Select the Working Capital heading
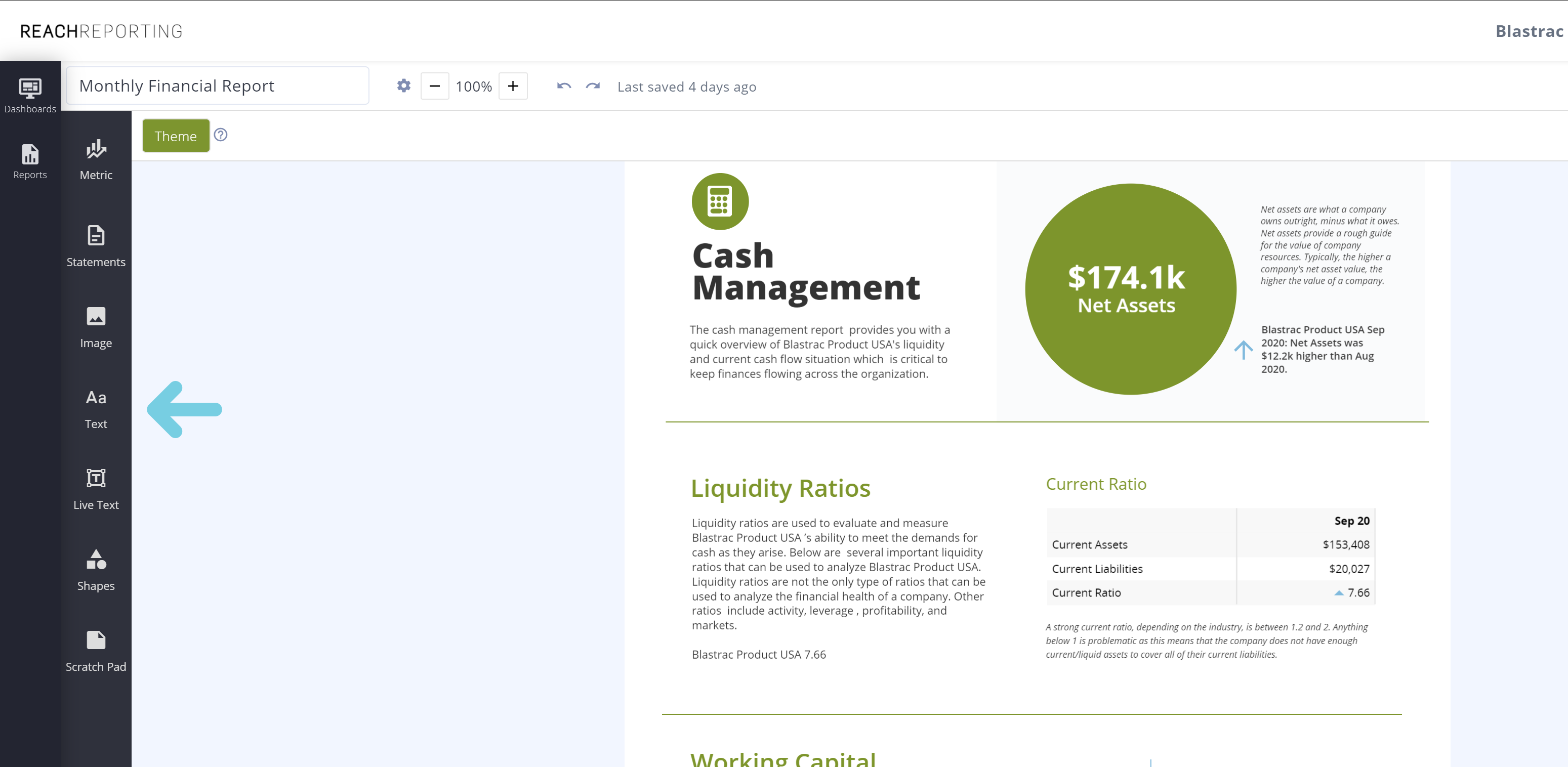Image resolution: width=1568 pixels, height=767 pixels. pos(783,758)
